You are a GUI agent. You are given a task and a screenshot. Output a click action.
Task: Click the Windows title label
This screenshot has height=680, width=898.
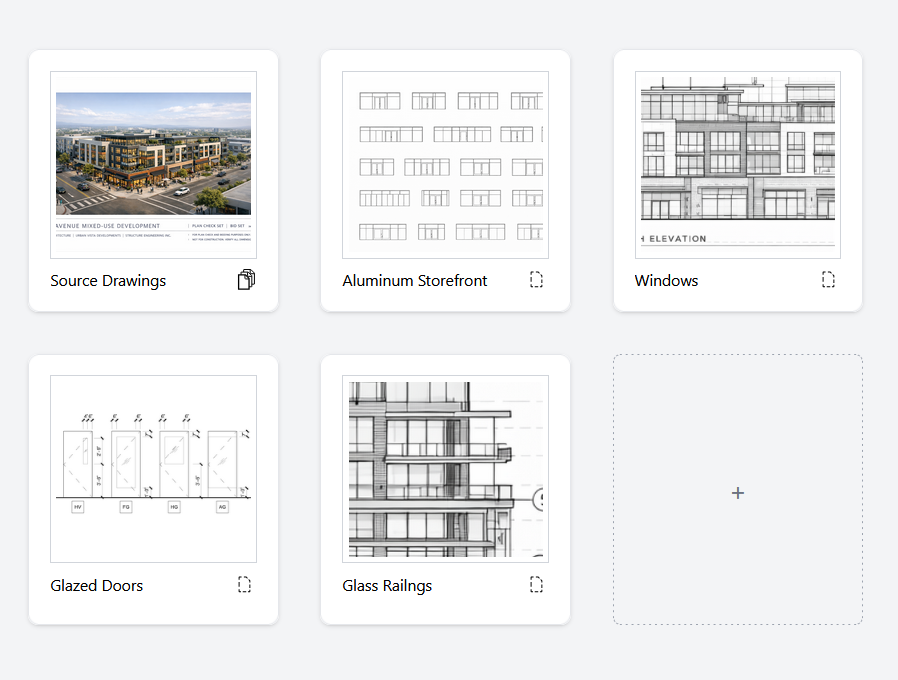coord(666,281)
